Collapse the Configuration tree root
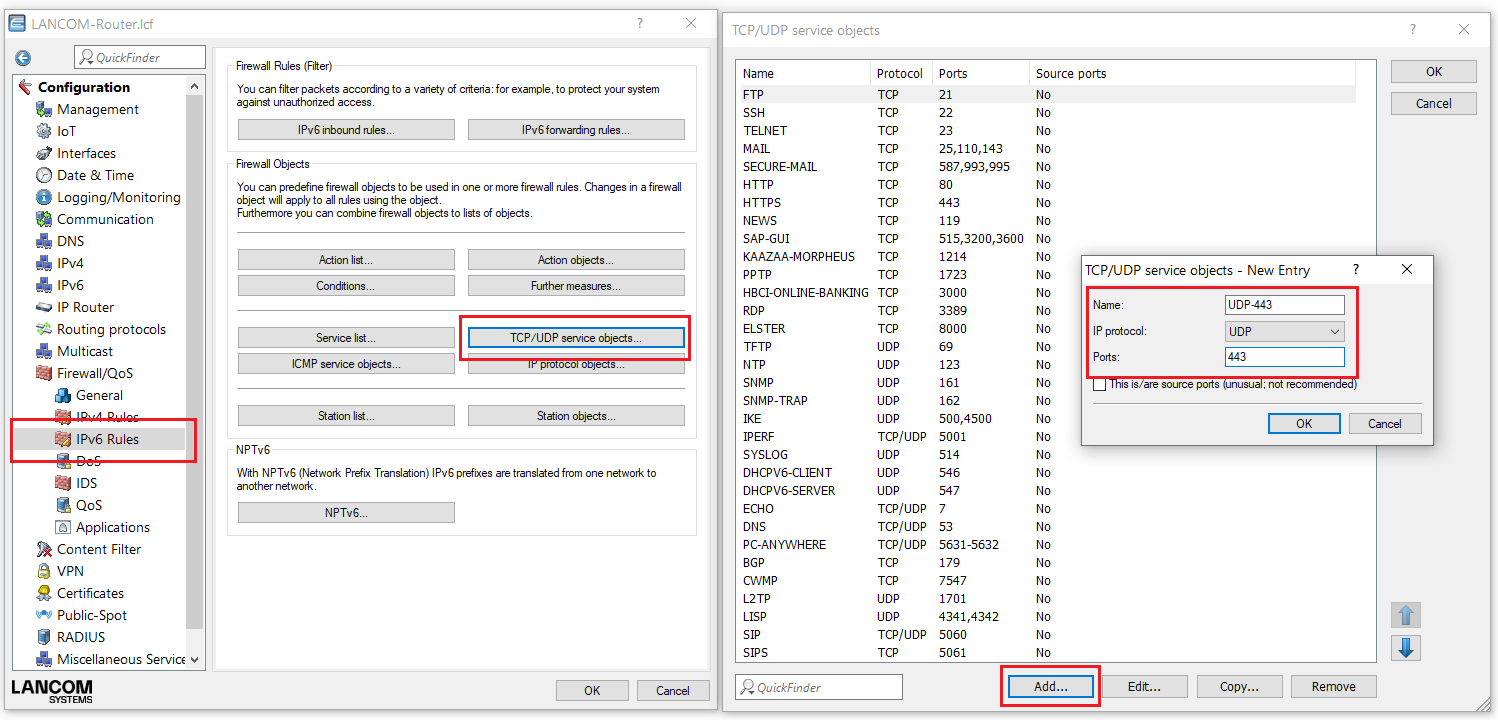The width and height of the screenshot is (1498, 720). coord(25,87)
